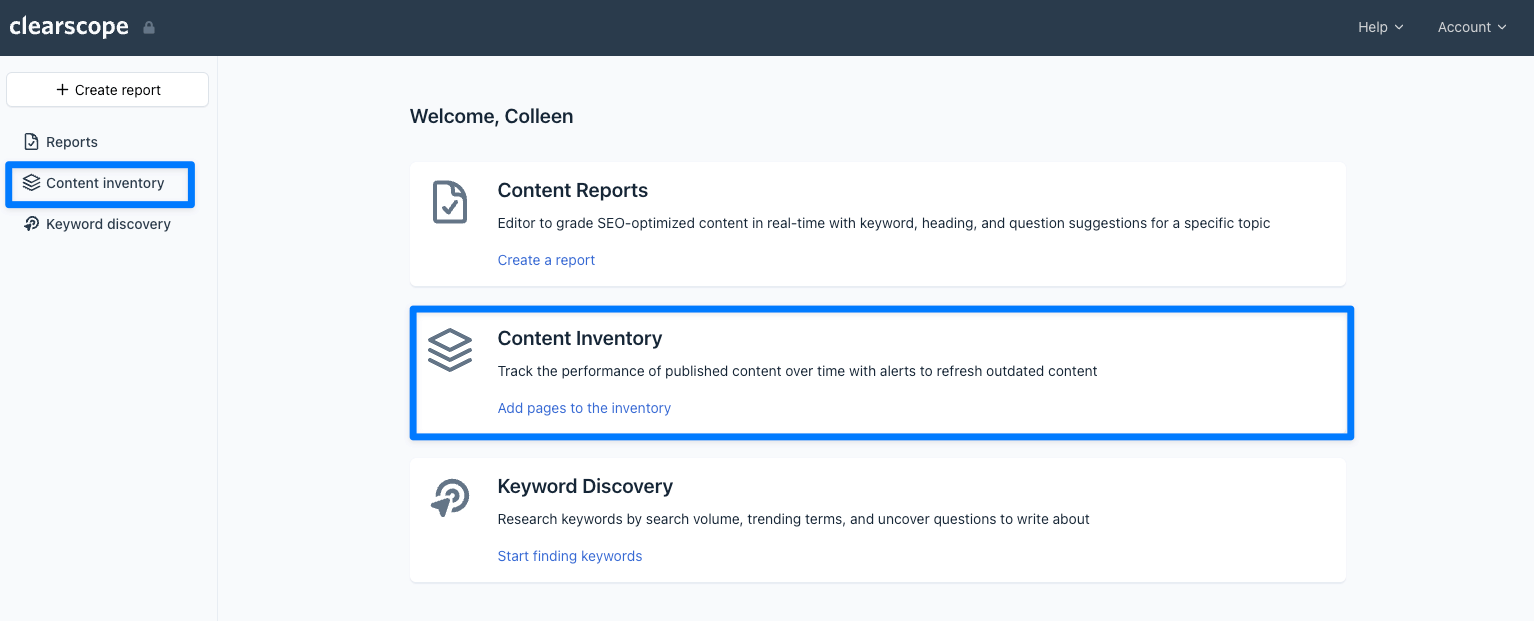The height and width of the screenshot is (621, 1534).
Task: Click the plus icon on Create report
Action: [62, 90]
